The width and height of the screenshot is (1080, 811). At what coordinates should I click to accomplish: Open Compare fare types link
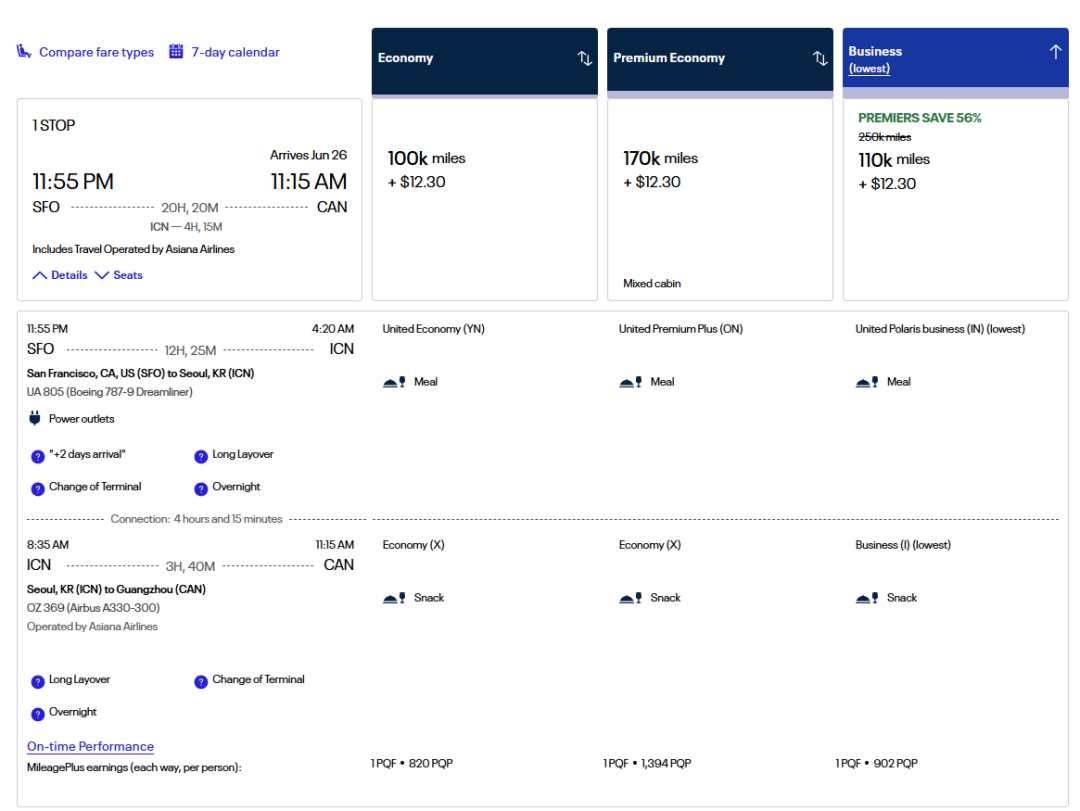[x=96, y=52]
